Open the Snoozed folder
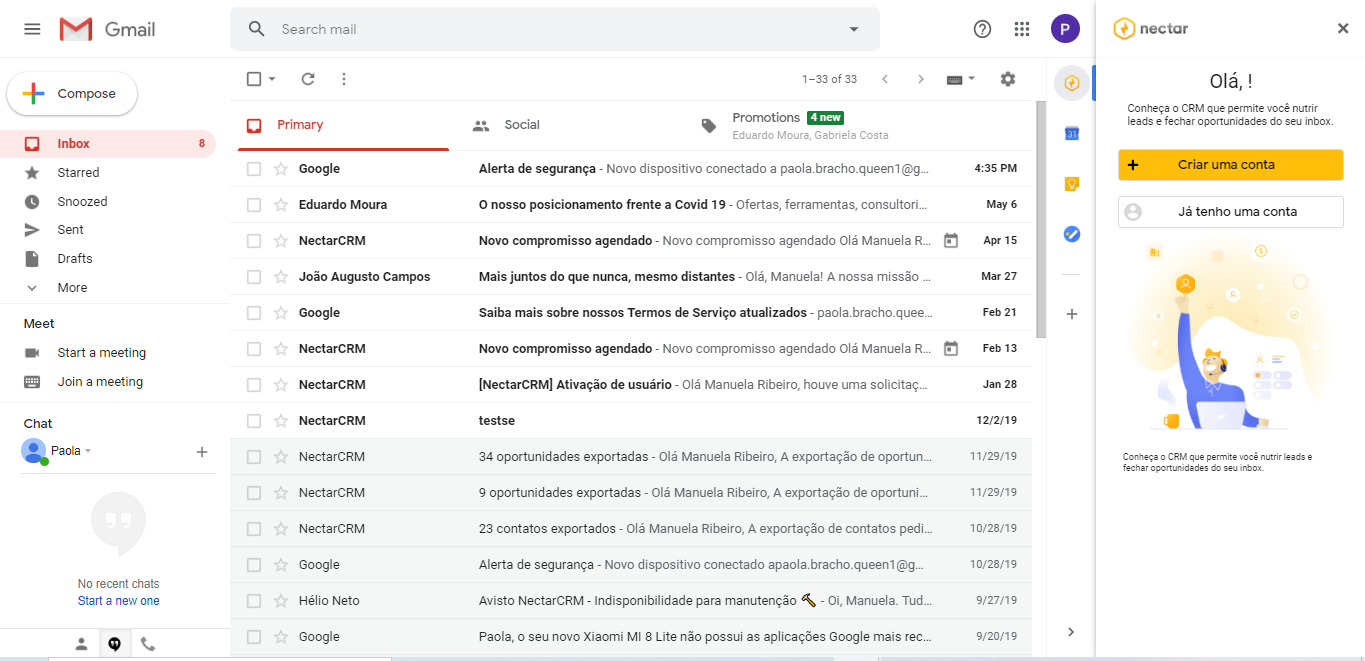 [x=110, y=202]
